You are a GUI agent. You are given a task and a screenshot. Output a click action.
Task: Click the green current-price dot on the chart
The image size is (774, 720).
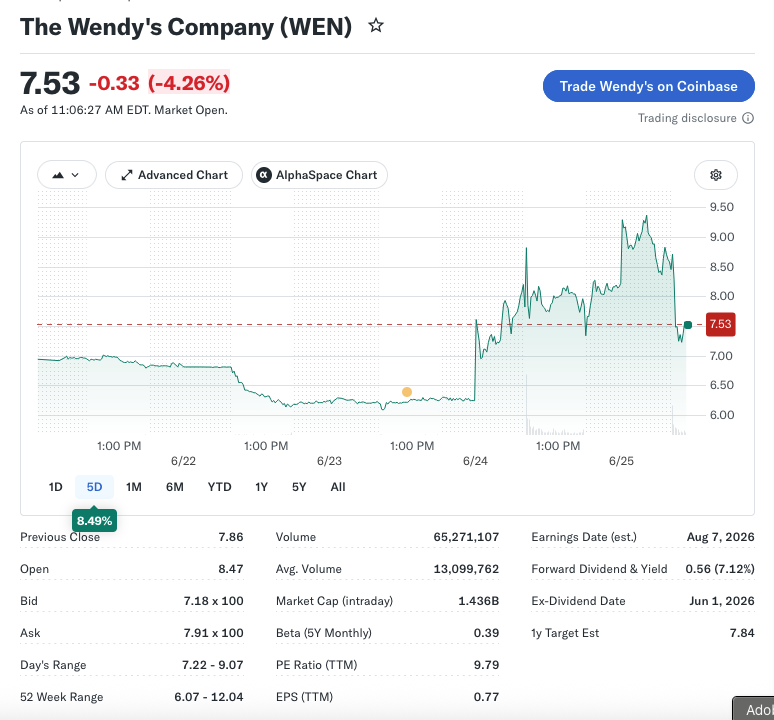[688, 325]
